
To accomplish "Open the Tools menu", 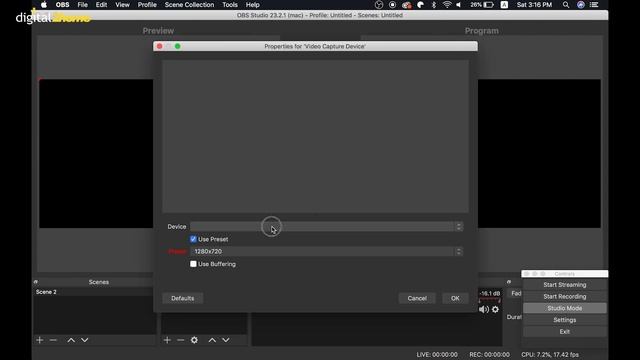I will [230, 5].
